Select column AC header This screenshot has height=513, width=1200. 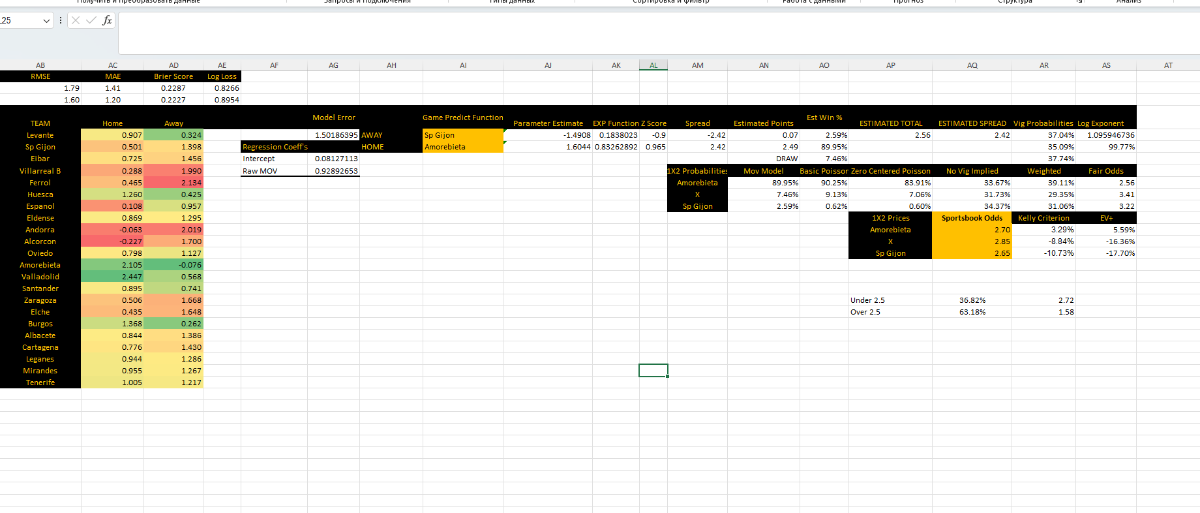click(x=113, y=65)
